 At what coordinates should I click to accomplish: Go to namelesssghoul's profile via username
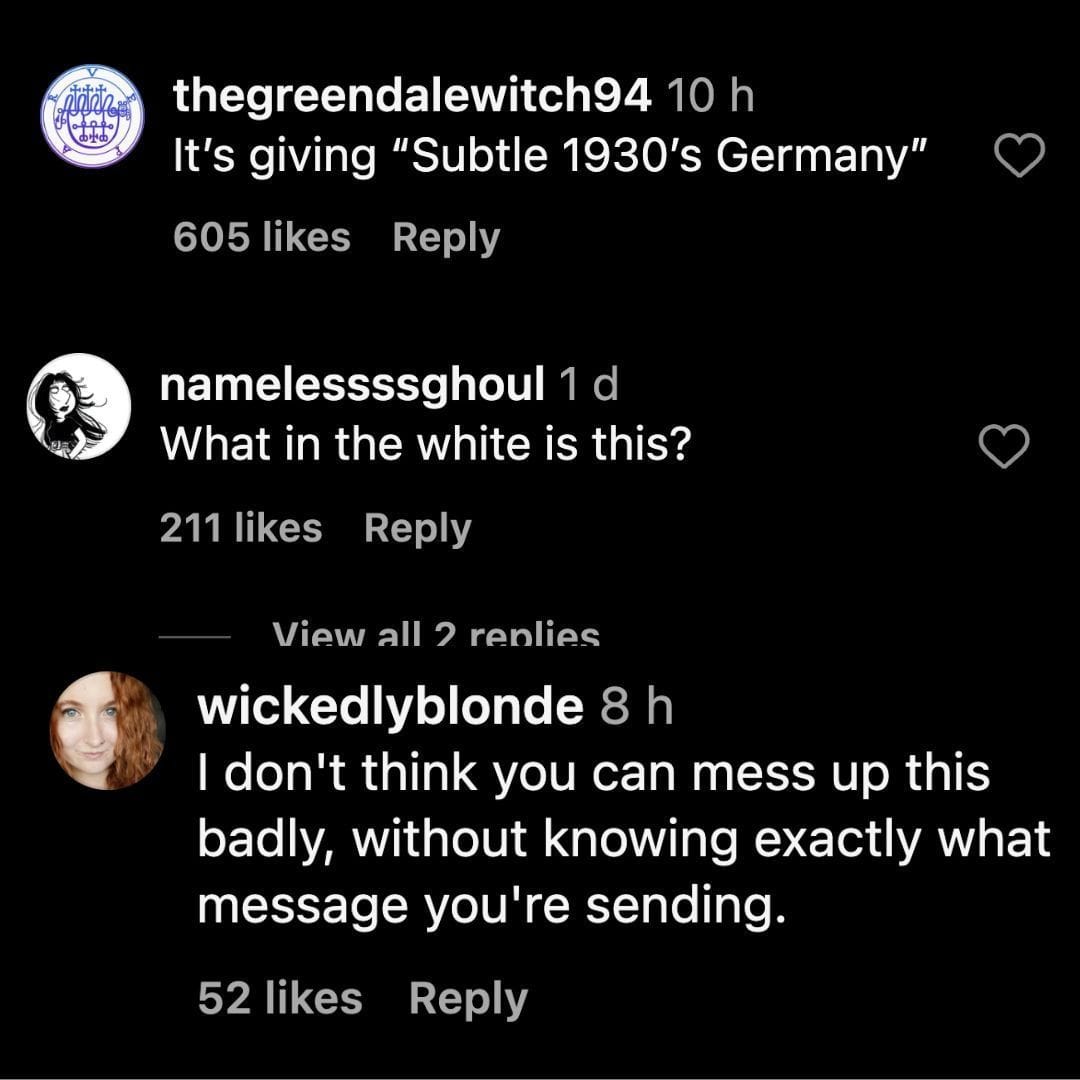point(352,386)
